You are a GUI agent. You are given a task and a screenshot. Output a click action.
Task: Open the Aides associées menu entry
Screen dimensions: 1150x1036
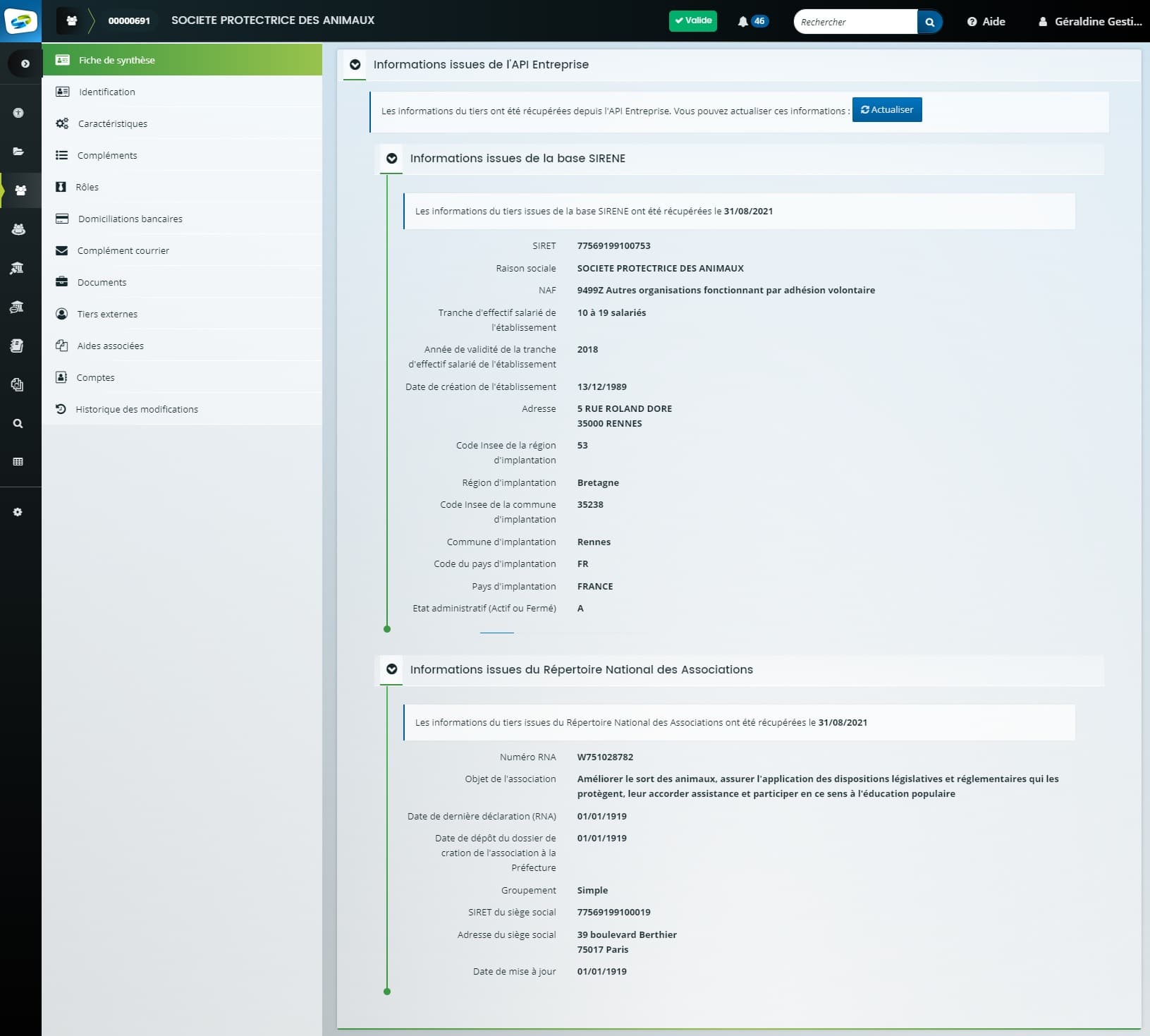(182, 346)
